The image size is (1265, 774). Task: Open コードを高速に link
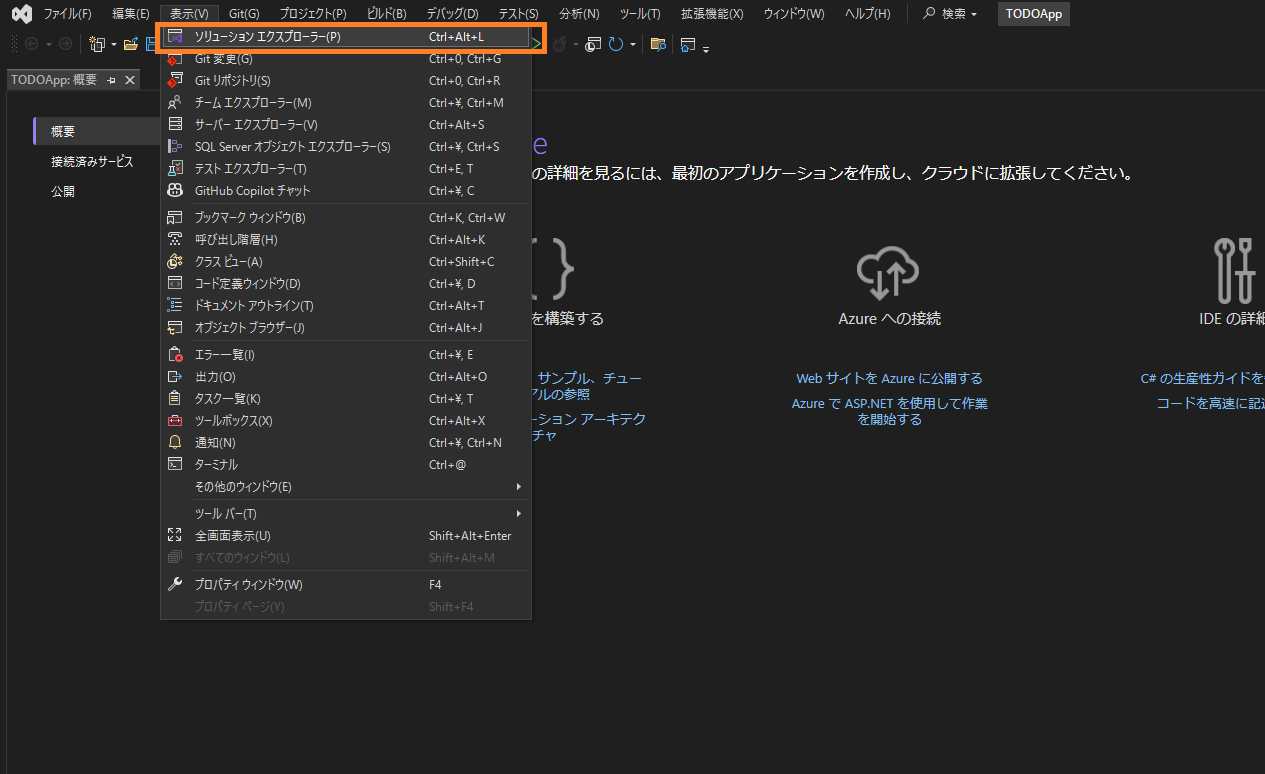(x=1210, y=403)
